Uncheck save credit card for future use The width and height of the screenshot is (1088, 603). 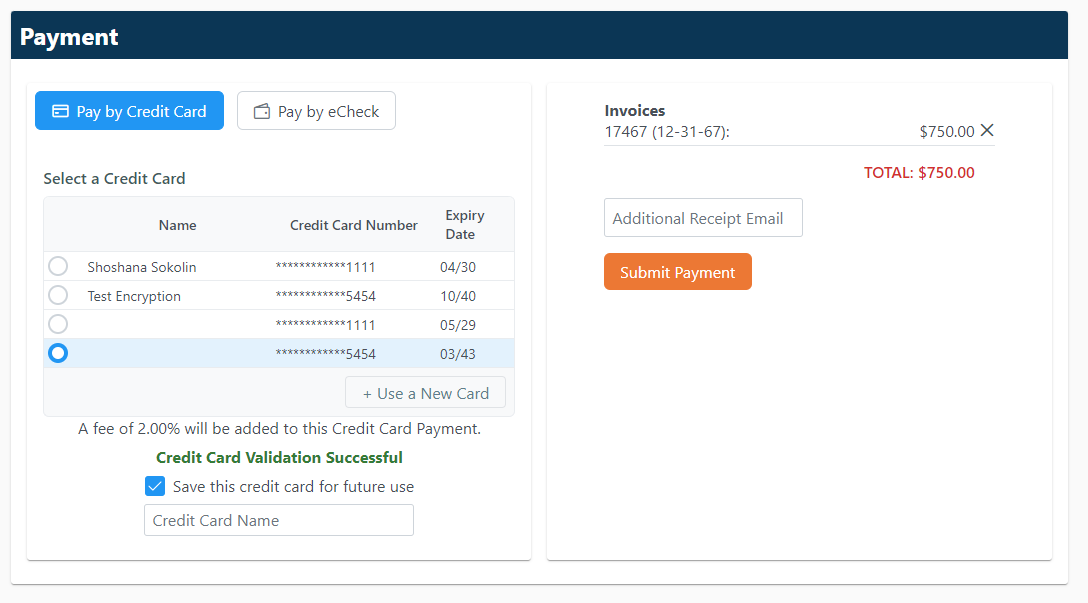point(155,485)
